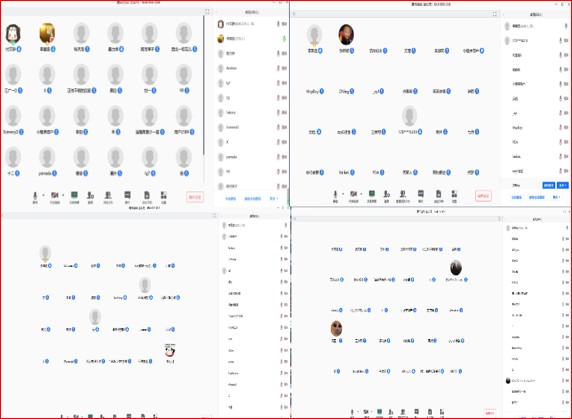This screenshot has width=572, height=419.
Task: Open the chat icon in lower-right meeting toolbar
Action: [x=416, y=412]
